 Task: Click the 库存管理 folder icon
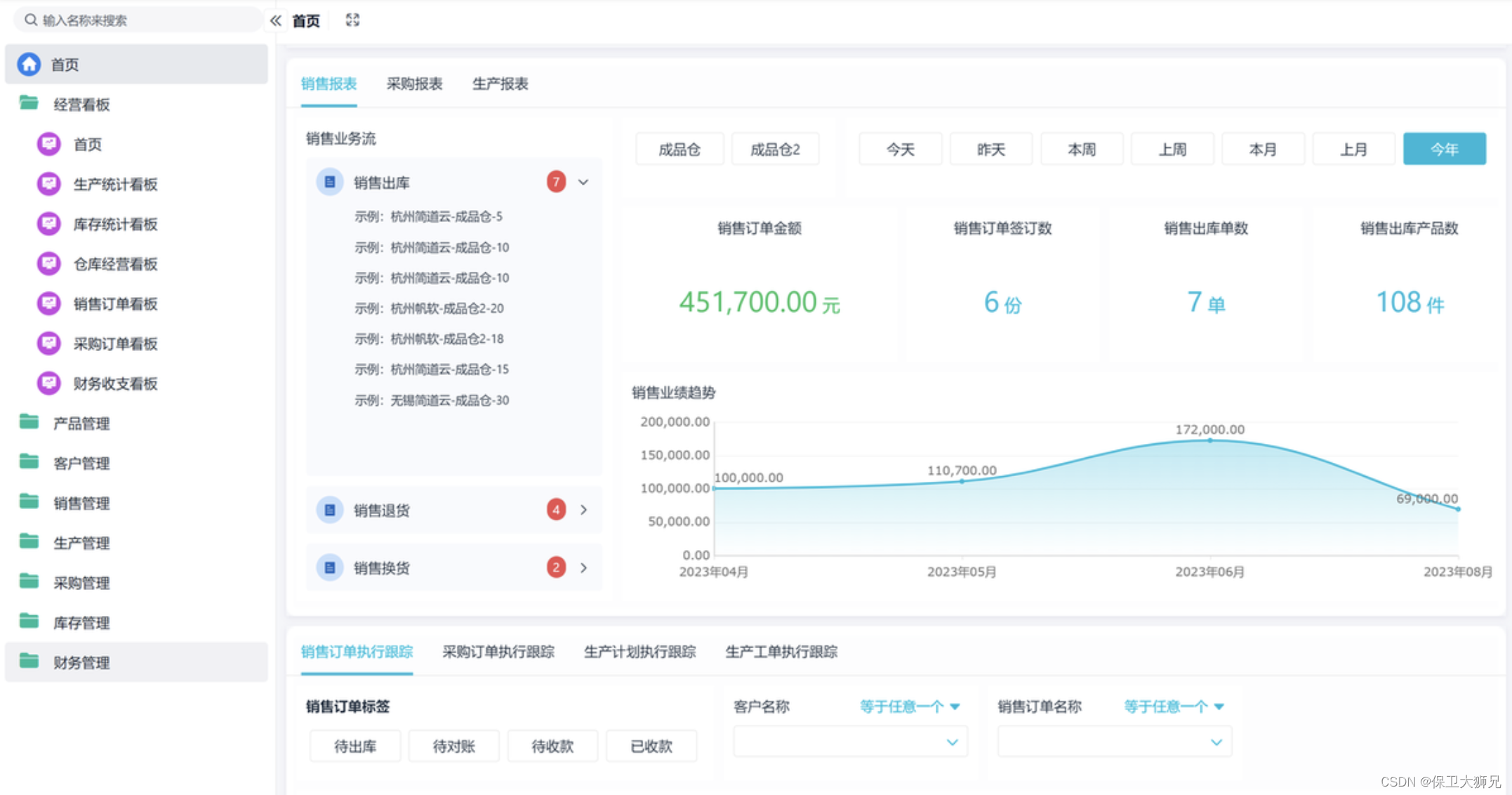pyautogui.click(x=29, y=622)
